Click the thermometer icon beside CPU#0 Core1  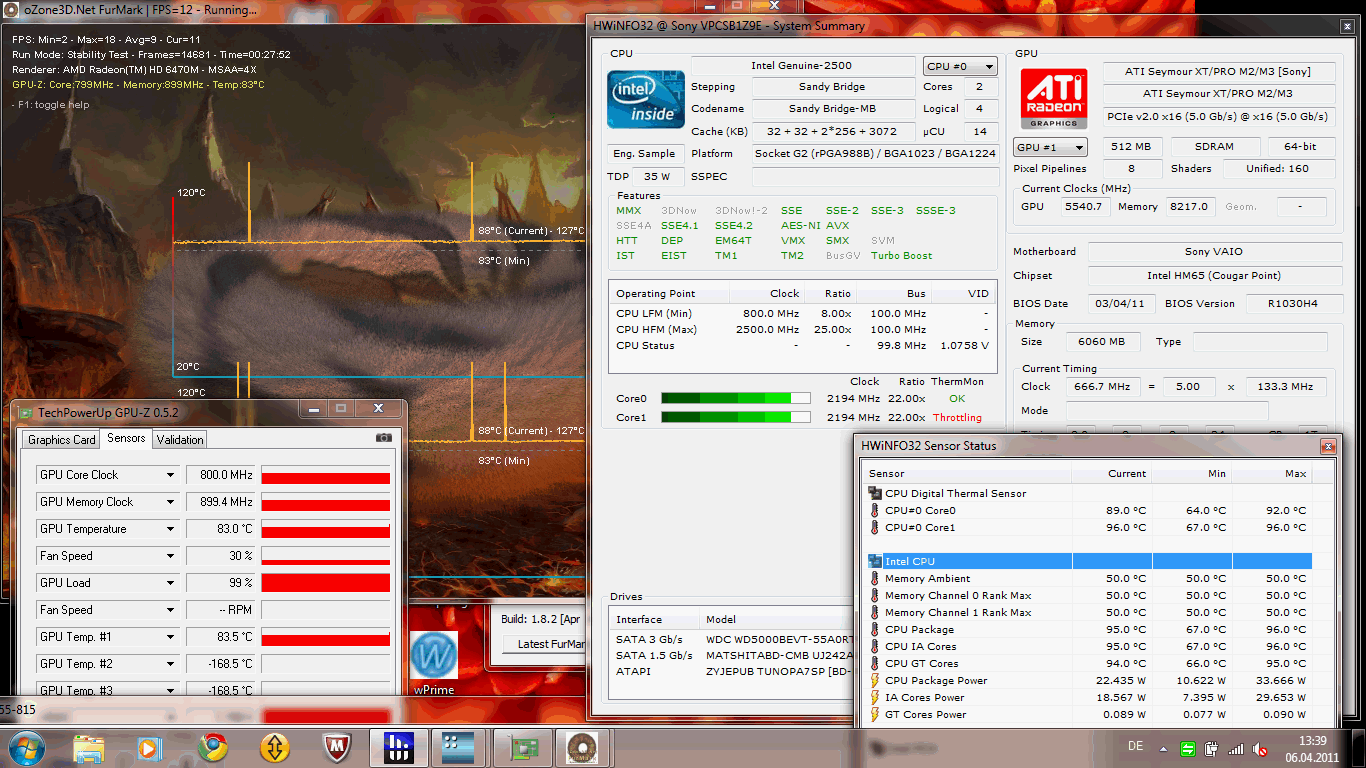[875, 527]
